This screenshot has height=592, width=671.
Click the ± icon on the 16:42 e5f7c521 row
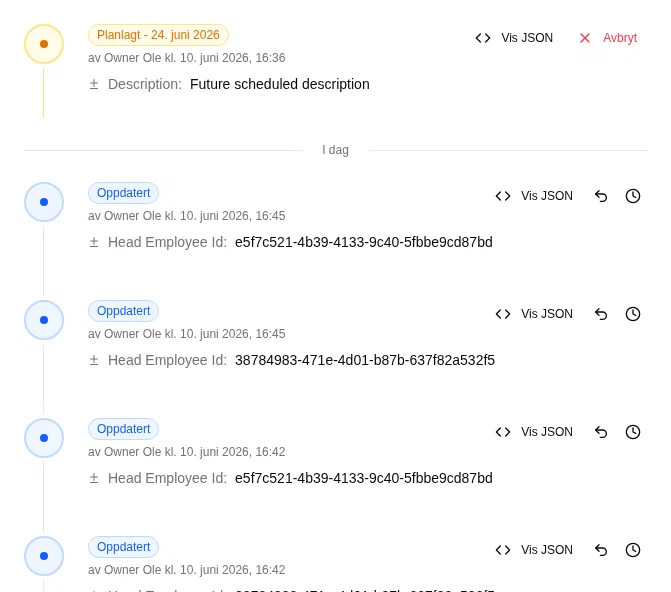[x=94, y=478]
